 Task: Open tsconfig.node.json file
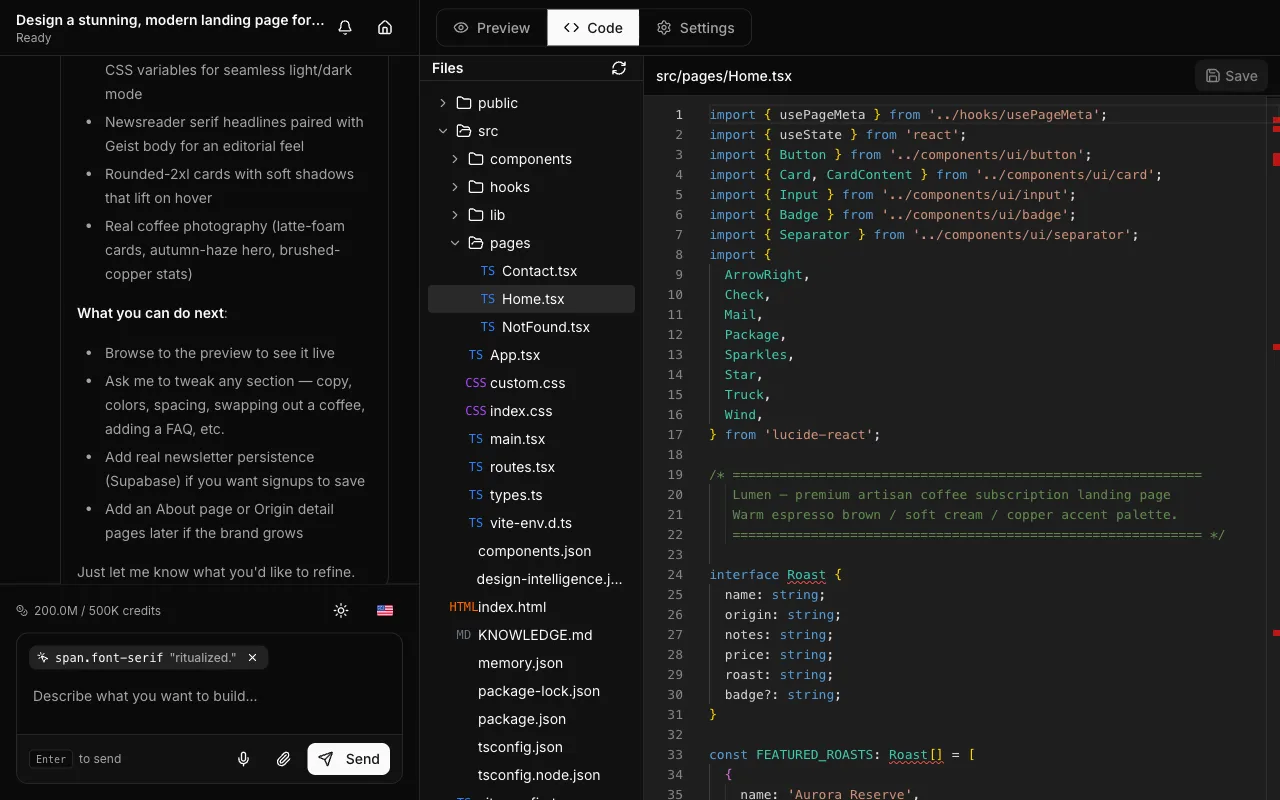(531, 775)
